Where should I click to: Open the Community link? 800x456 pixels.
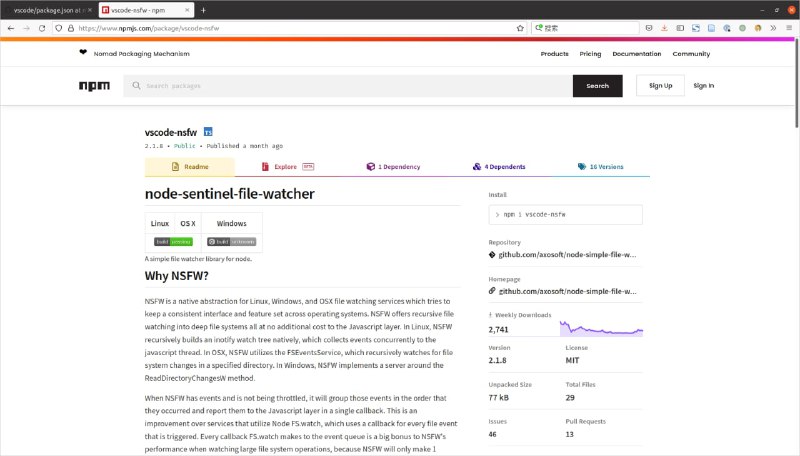[691, 54]
